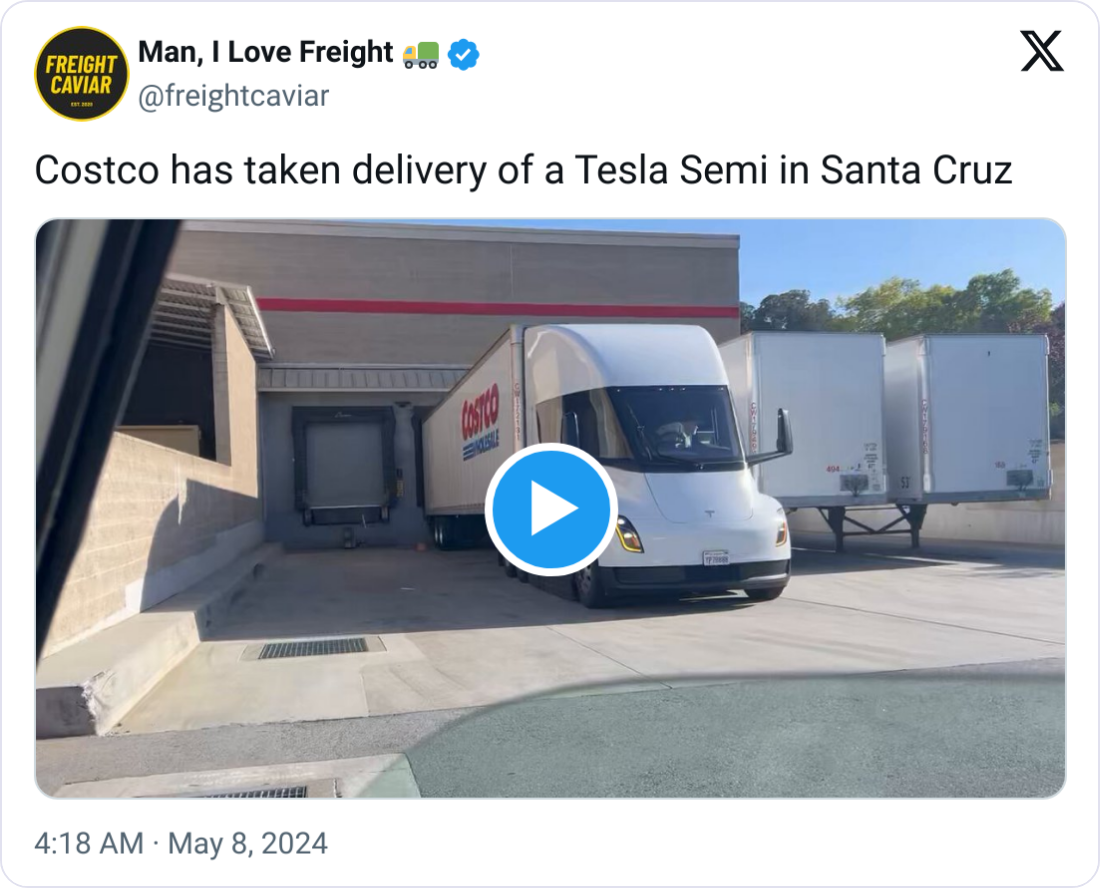Play the Tesla Semi video
The height and width of the screenshot is (888, 1100).
(x=550, y=510)
